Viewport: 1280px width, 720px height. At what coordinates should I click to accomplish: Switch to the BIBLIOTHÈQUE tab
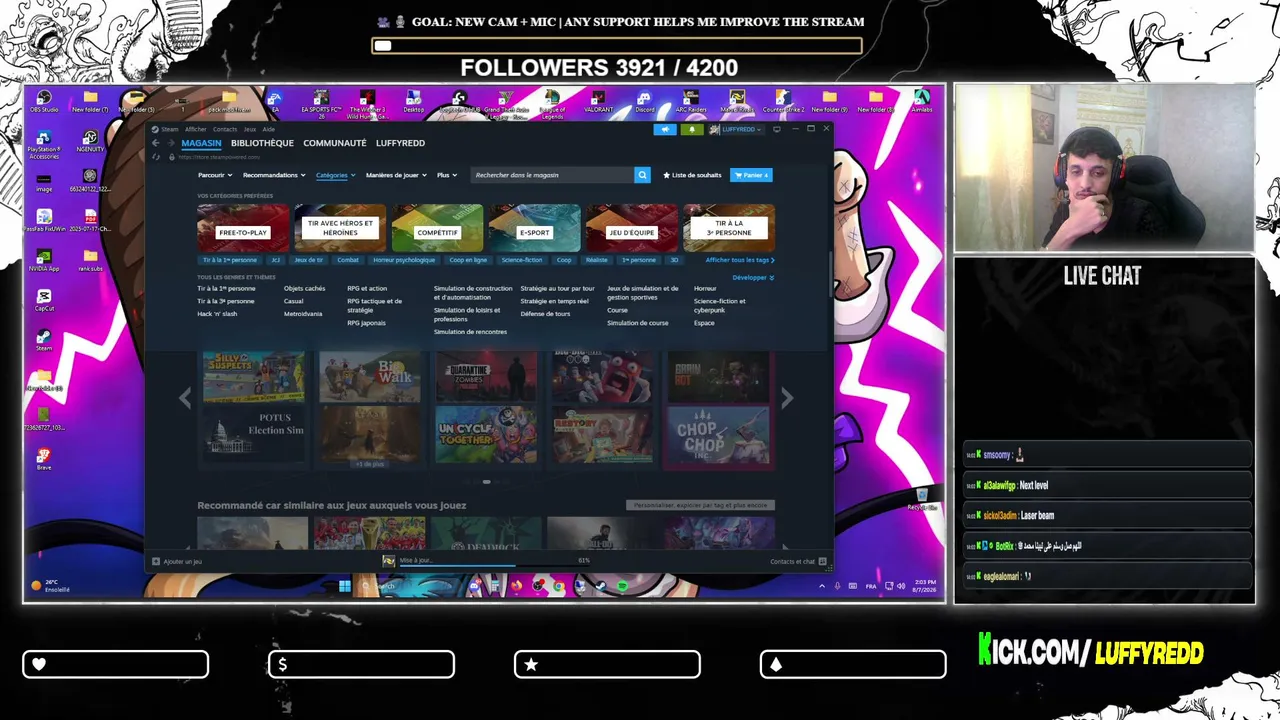(x=262, y=143)
